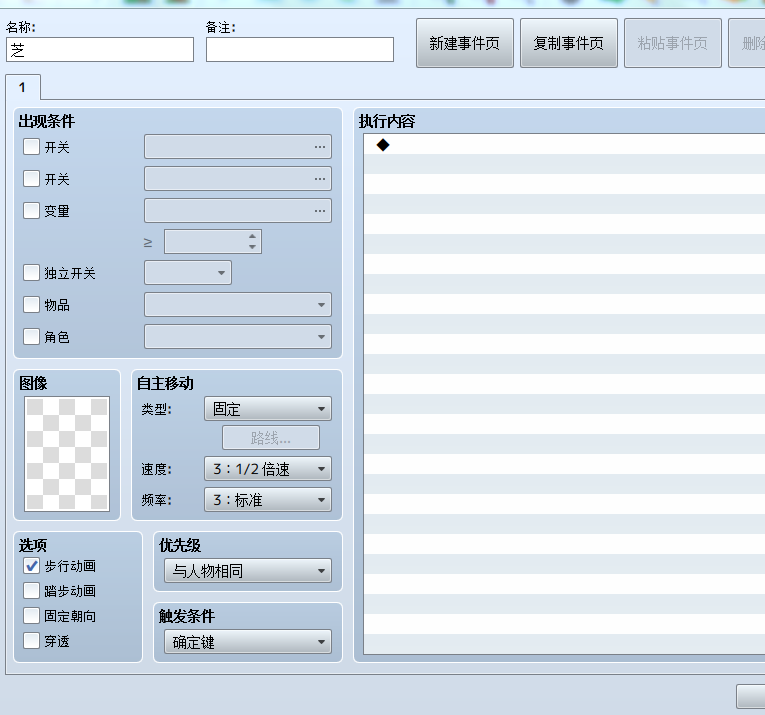Toggle the 步行动画 walking animation checkbox
This screenshot has width=765, height=715.
32,566
